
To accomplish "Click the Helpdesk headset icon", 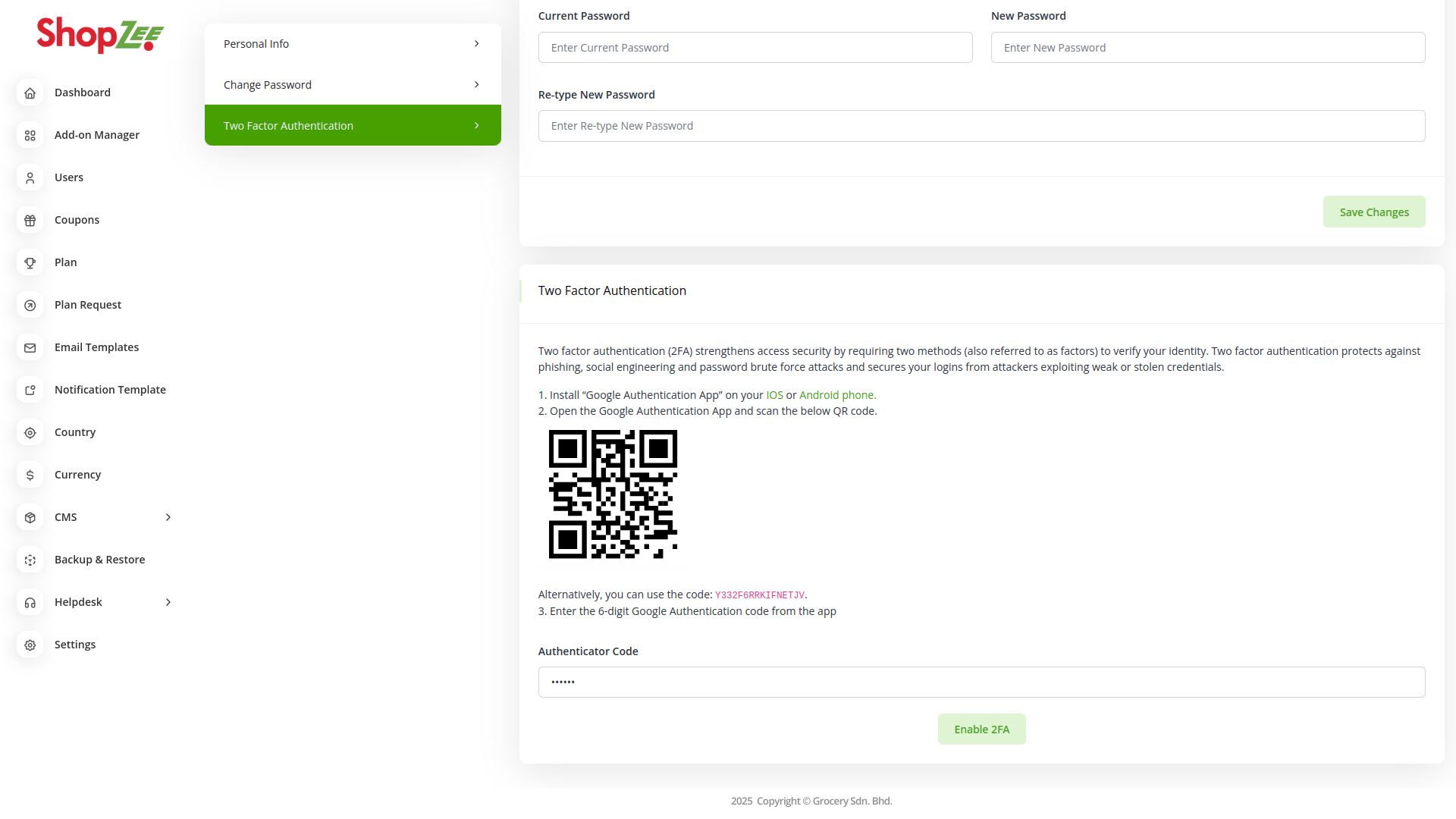I will [30, 602].
